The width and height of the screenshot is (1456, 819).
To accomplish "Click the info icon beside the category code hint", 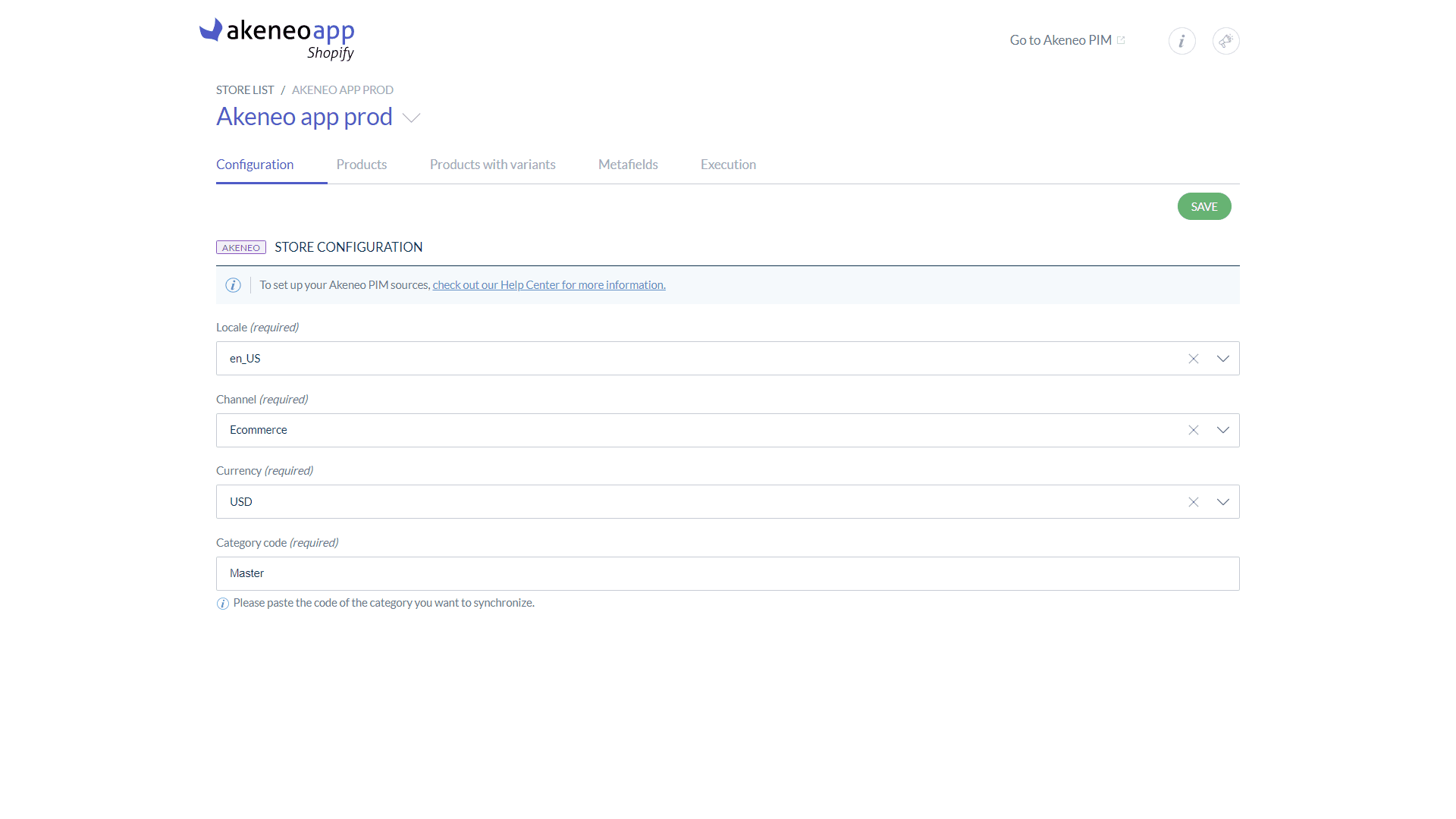I will (x=222, y=604).
